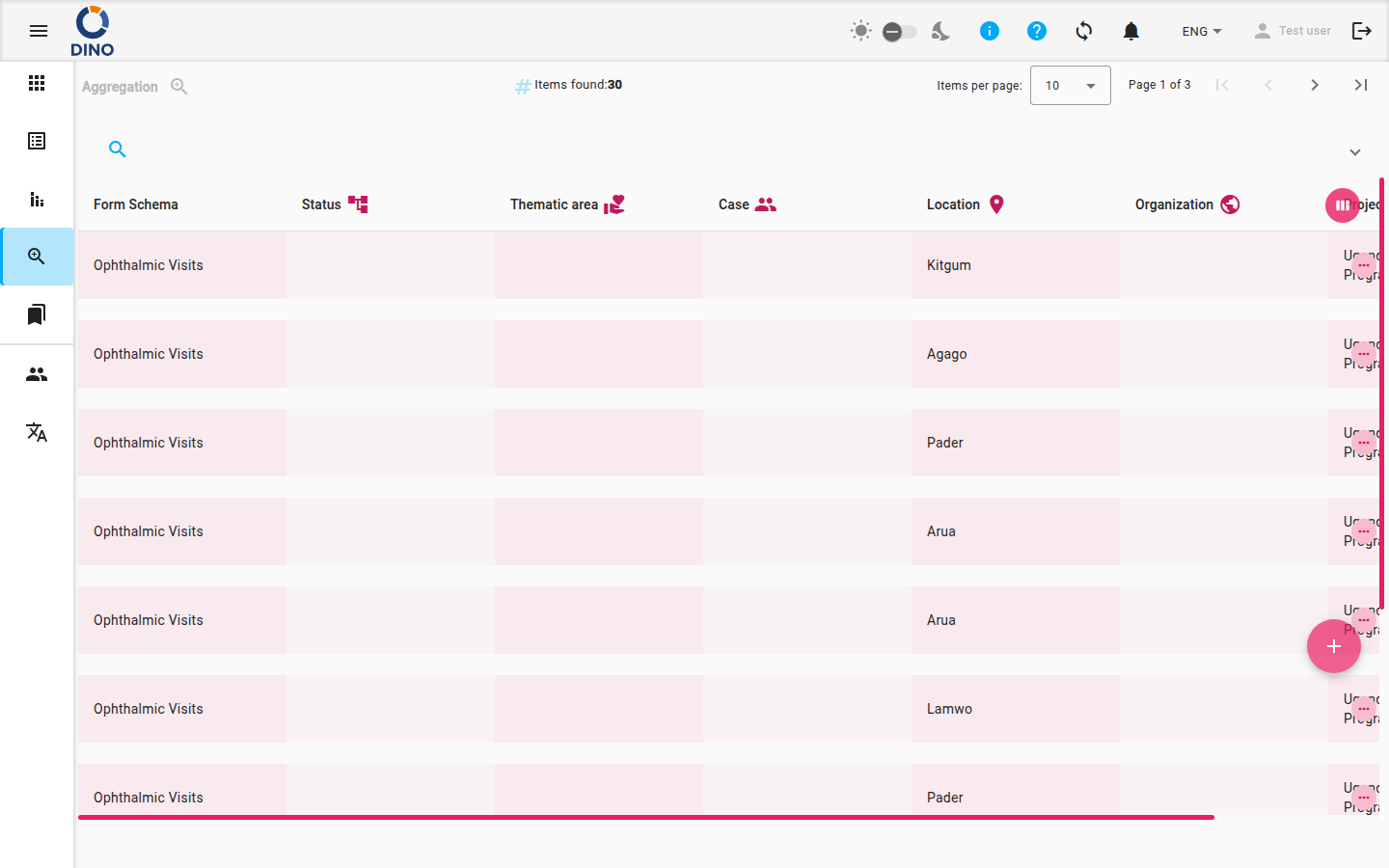Click the sun light-mode icon
The image size is (1389, 868).
tap(860, 31)
